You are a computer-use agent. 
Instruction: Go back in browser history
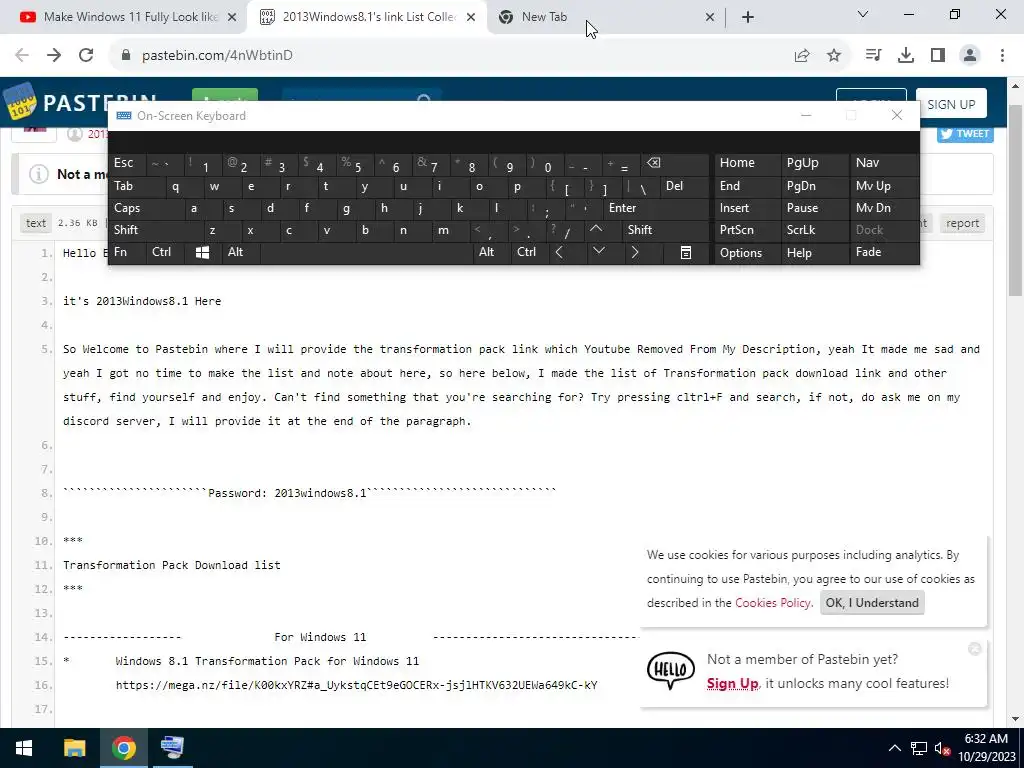[x=22, y=56]
